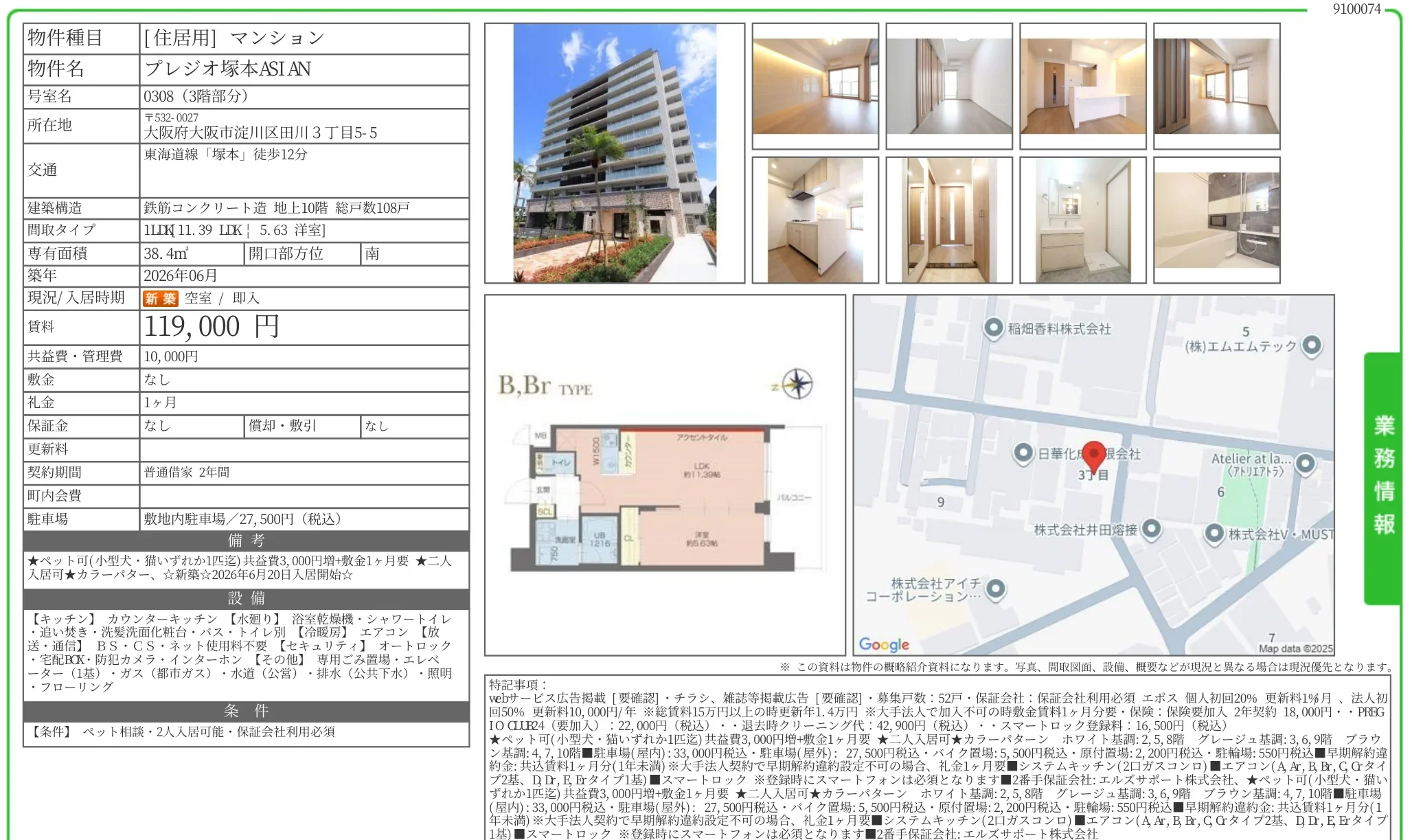Open the kitchen sink and cabinets photo

point(815,220)
